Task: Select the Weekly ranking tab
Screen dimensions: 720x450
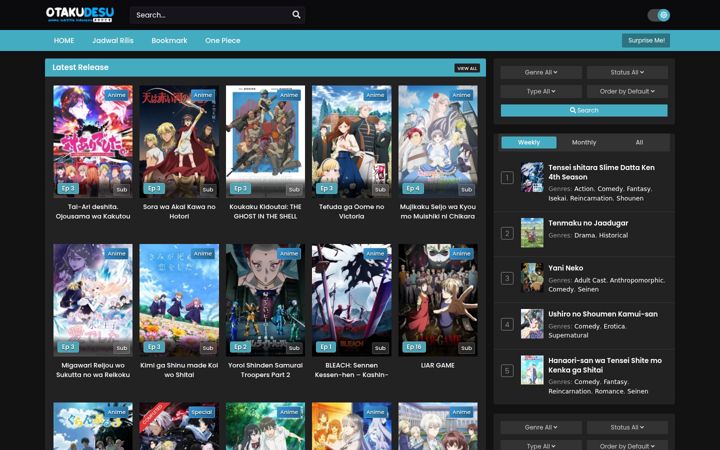Action: (529, 142)
